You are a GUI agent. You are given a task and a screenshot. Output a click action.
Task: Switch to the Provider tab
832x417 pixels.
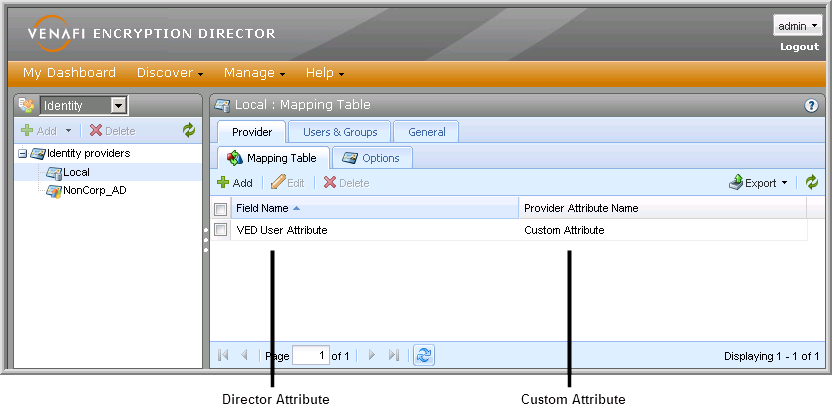coord(252,132)
